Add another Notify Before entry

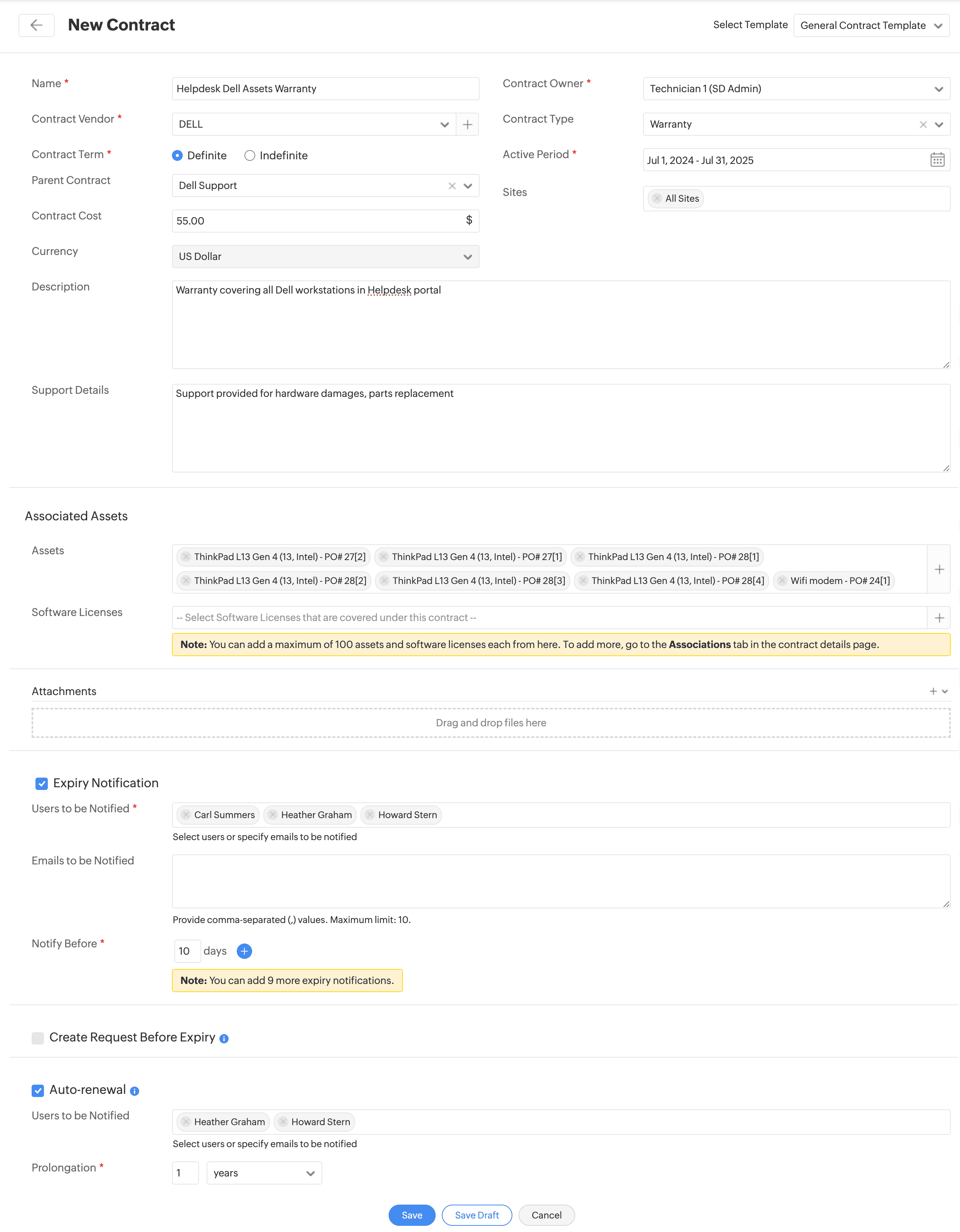pos(244,951)
